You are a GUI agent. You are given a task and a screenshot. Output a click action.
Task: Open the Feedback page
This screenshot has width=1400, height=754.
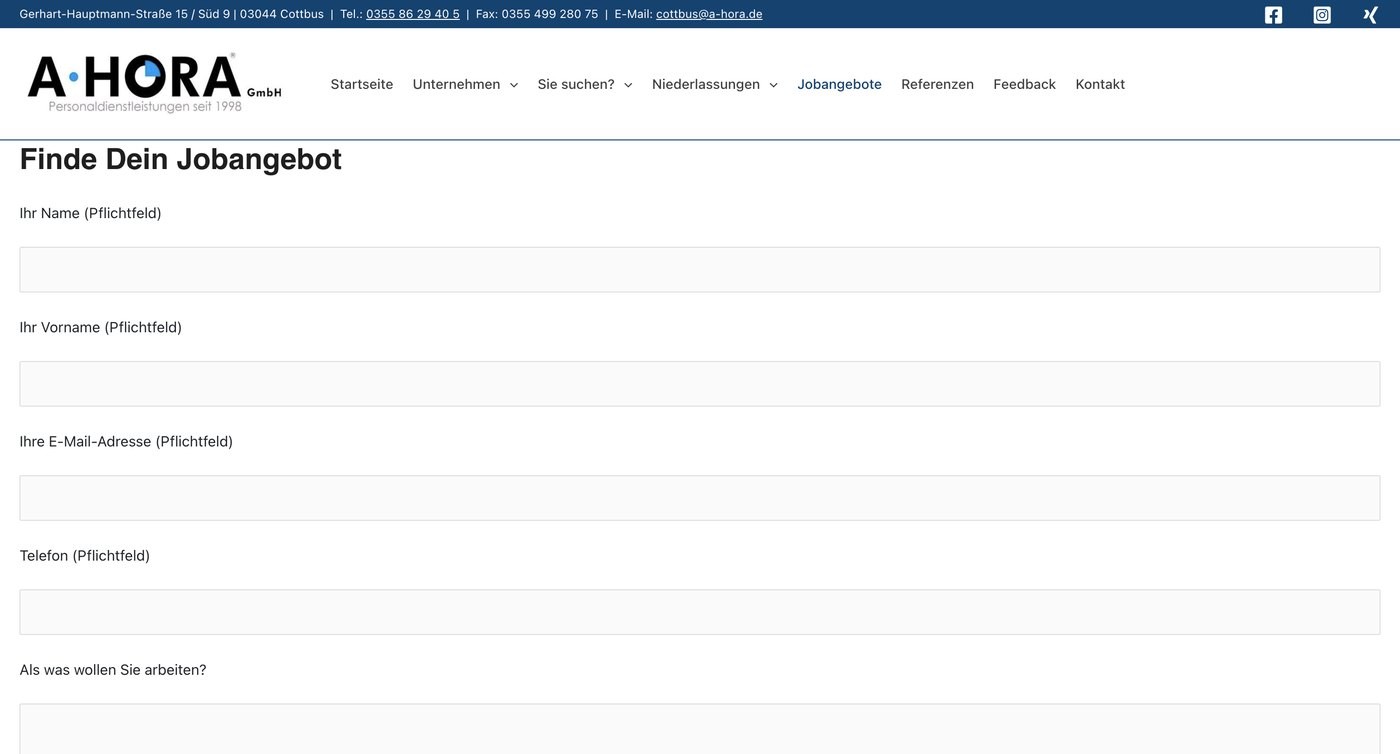tap(1024, 84)
